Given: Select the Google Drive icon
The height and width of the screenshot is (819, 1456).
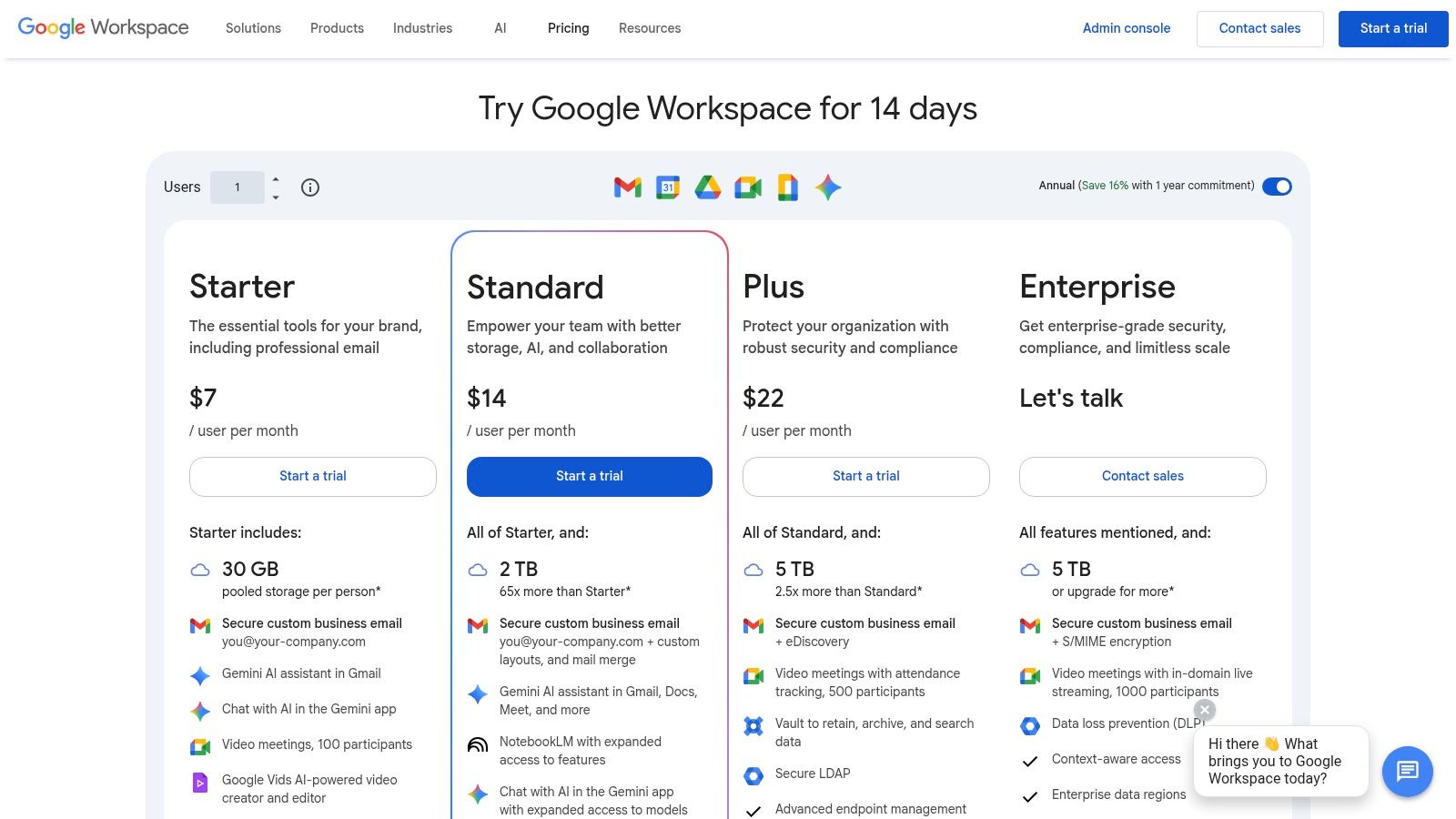Looking at the screenshot, I should 707,187.
